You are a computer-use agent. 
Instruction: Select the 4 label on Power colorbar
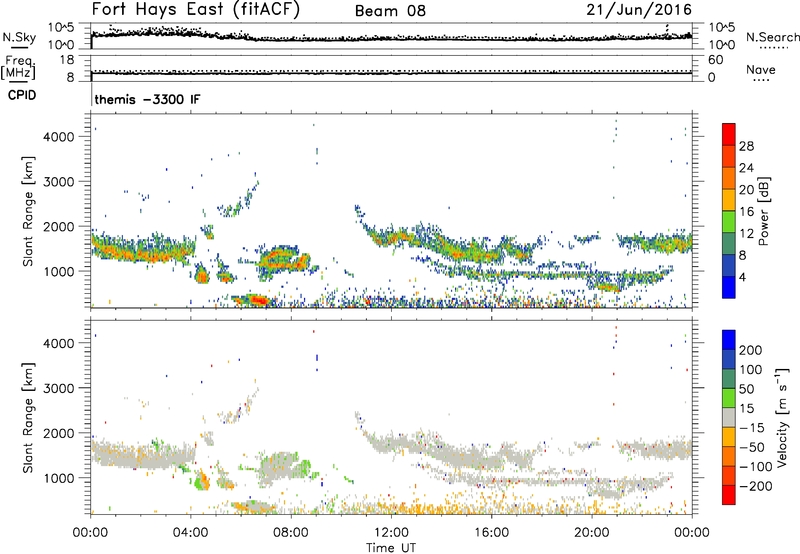click(743, 278)
